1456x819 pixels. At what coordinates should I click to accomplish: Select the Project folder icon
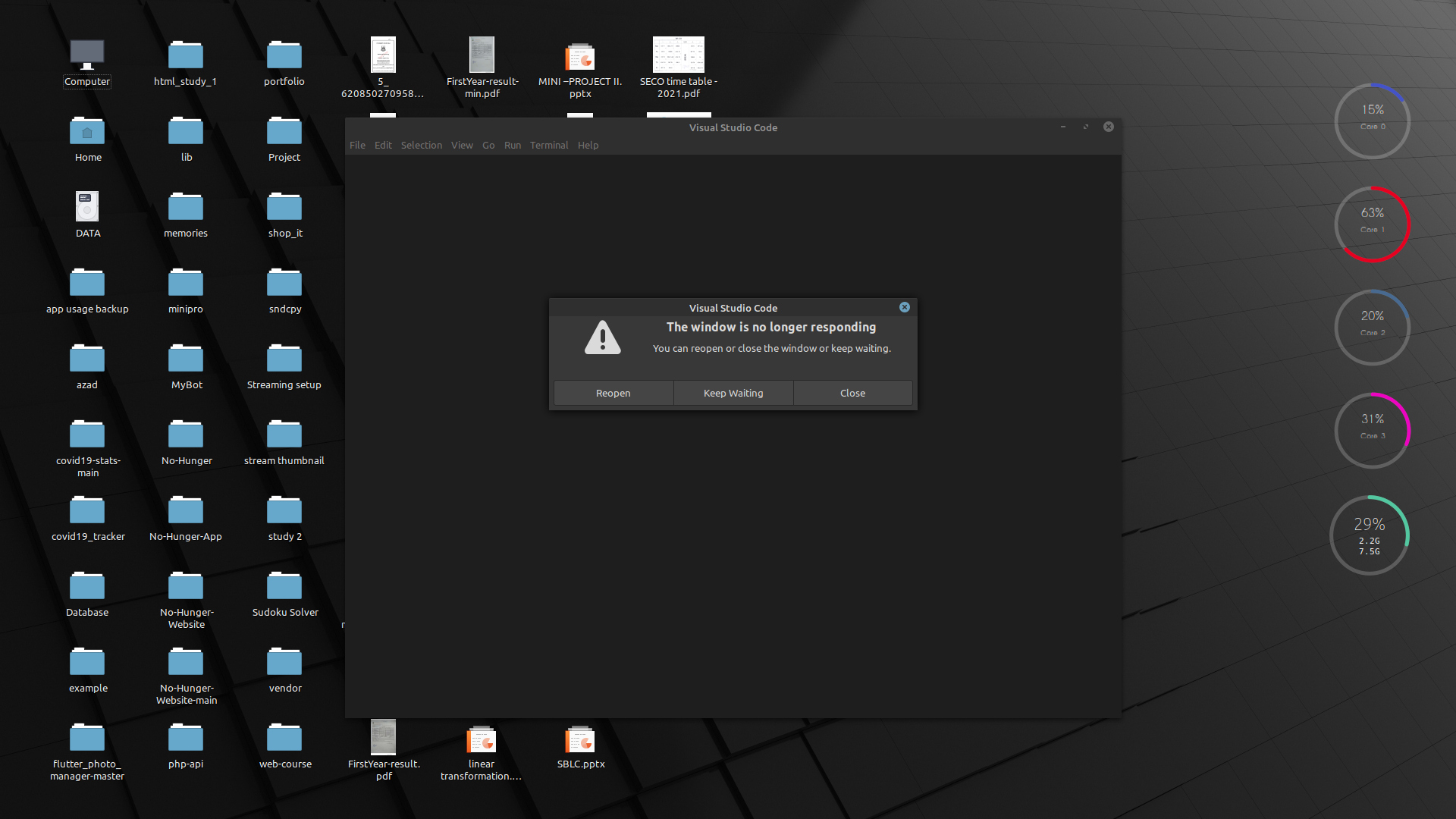click(284, 139)
